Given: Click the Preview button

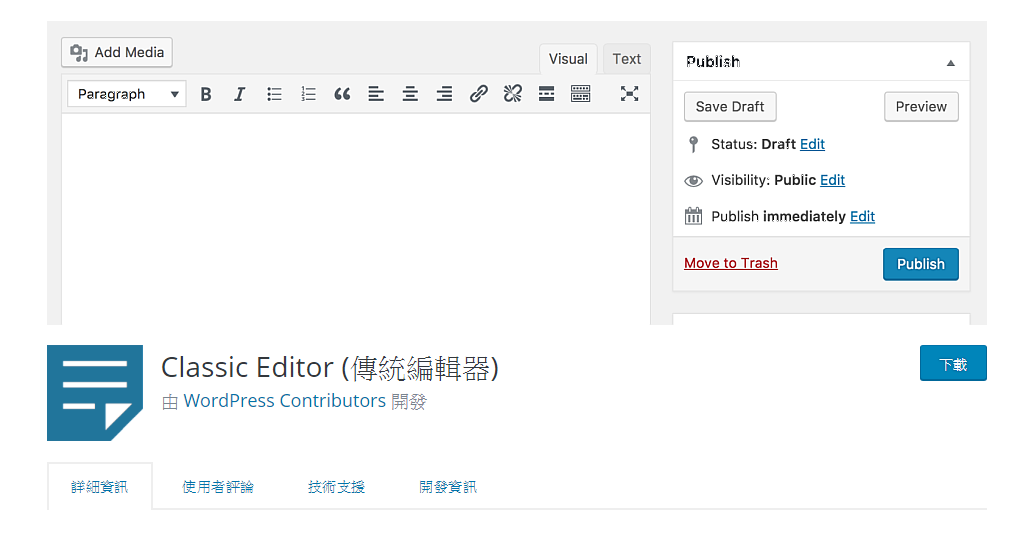Looking at the screenshot, I should coord(921,107).
